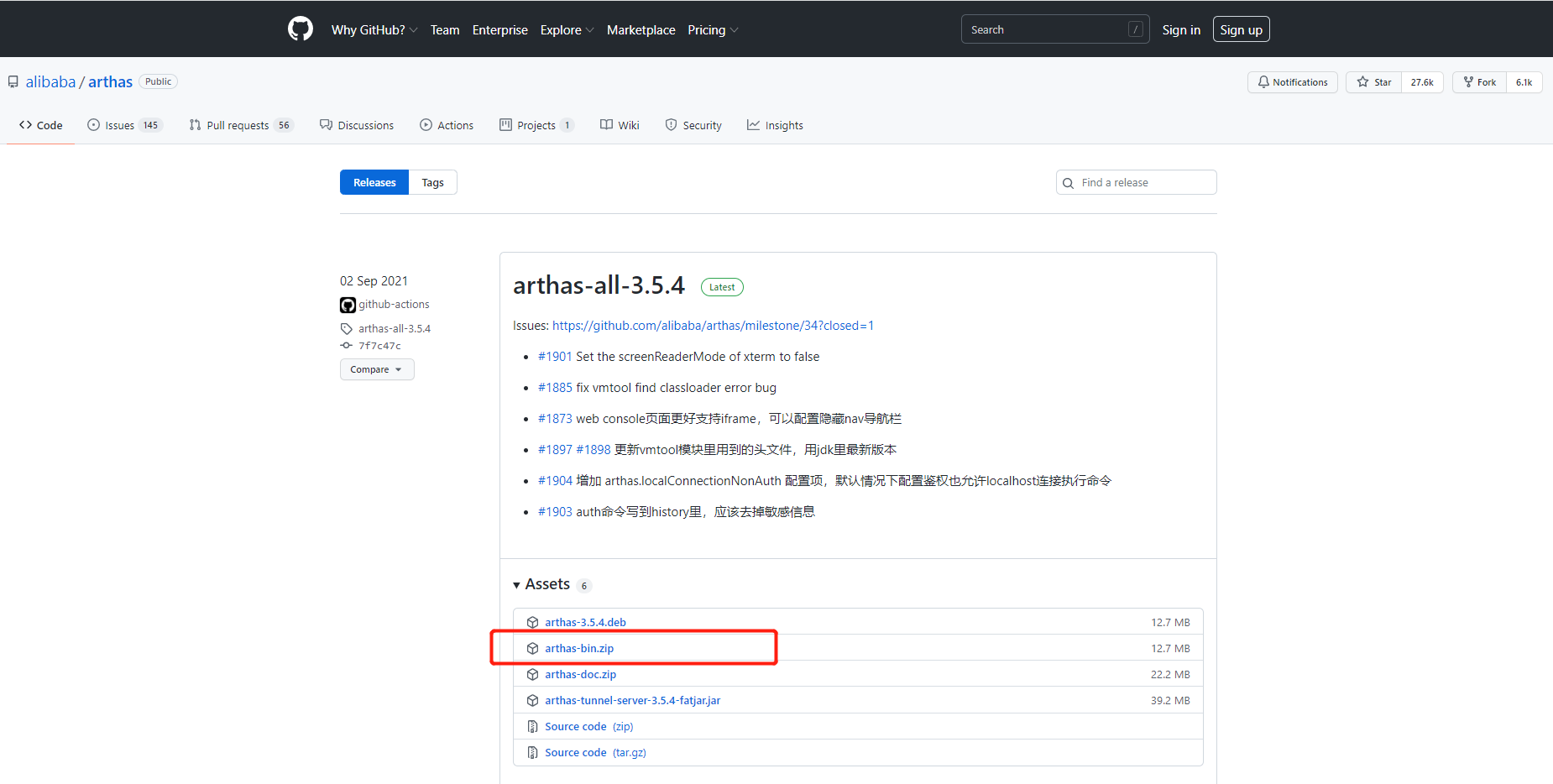The width and height of the screenshot is (1553, 784).
Task: Expand the Explore dropdown
Action: click(x=567, y=30)
